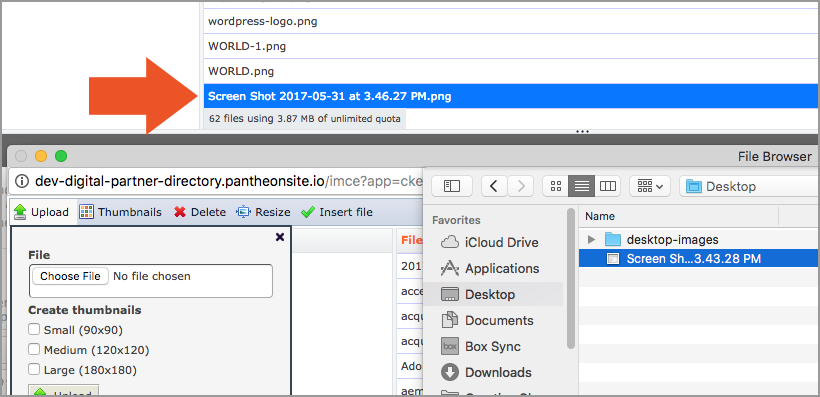Close the upload panel with the X
The width and height of the screenshot is (820, 397).
click(280, 237)
